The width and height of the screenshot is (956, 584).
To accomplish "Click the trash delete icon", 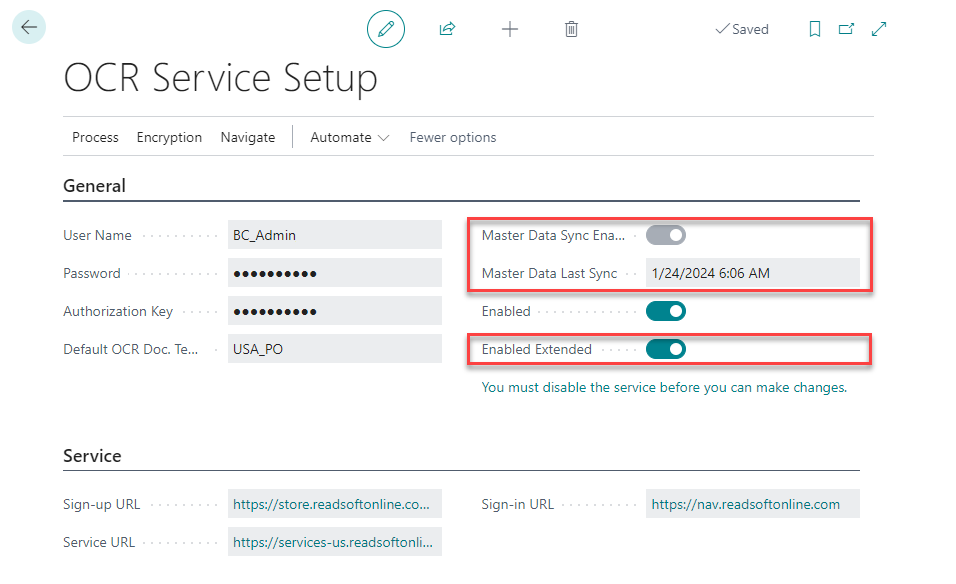I will click(x=571, y=29).
